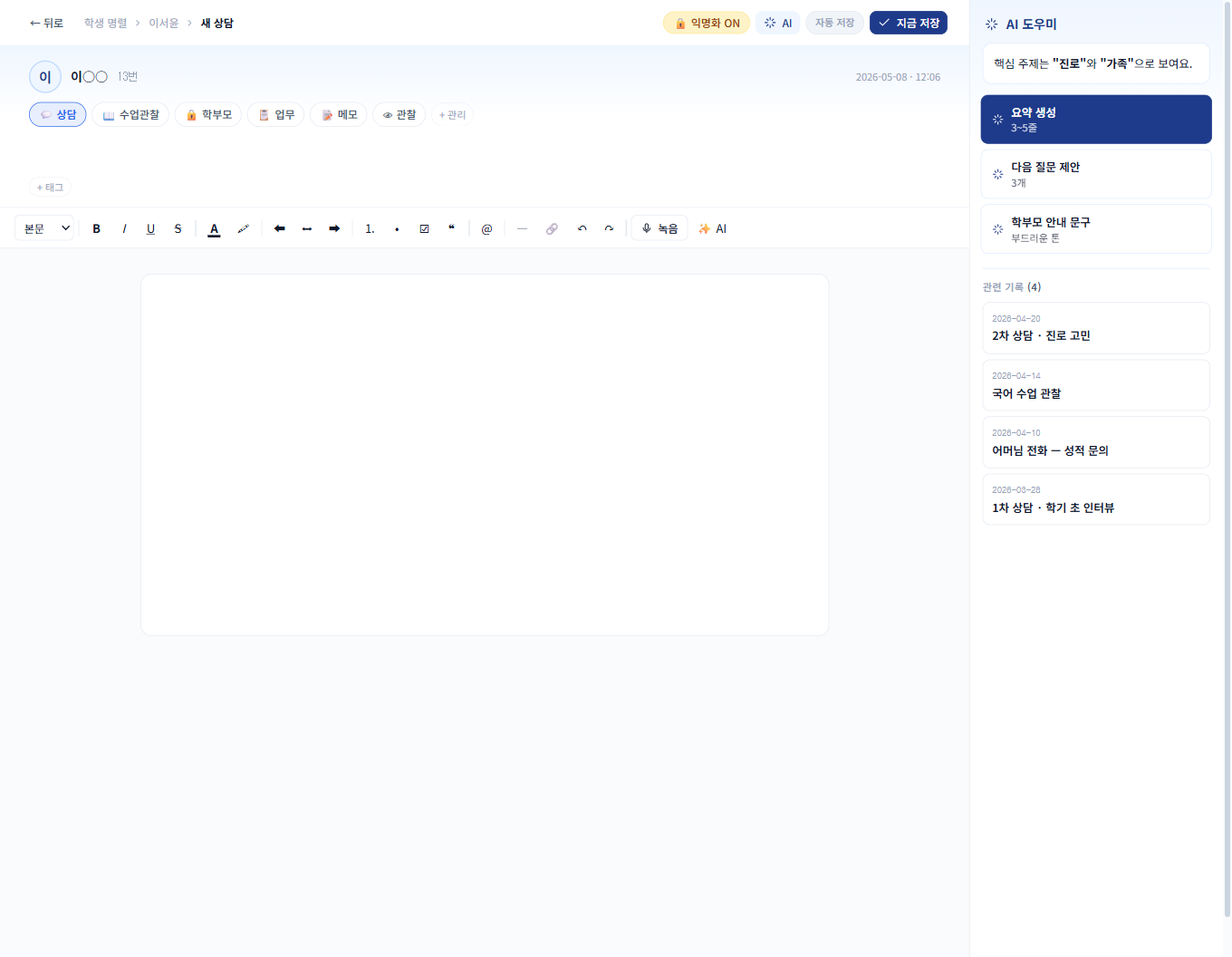The height and width of the screenshot is (957, 1232).
Task: Insert a hyperlink
Action: pos(552,228)
